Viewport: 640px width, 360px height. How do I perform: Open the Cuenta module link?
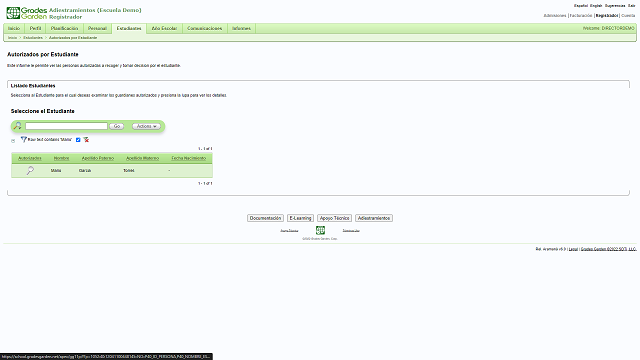(628, 16)
